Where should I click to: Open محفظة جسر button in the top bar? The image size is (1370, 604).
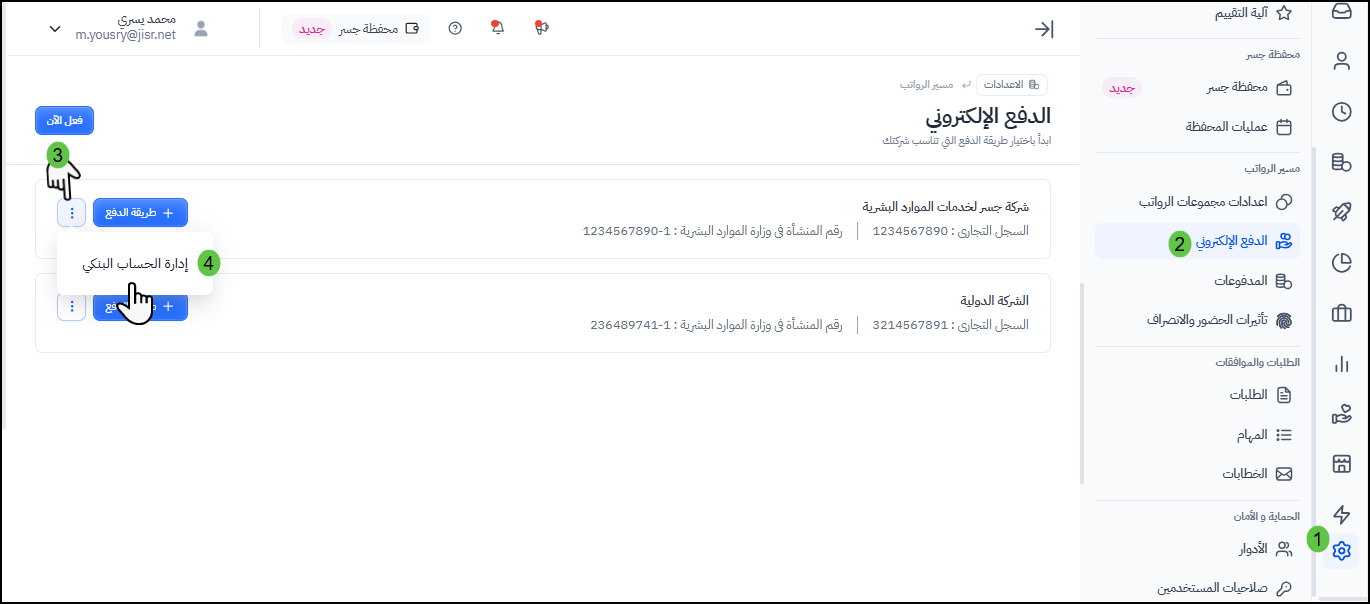coord(356,29)
